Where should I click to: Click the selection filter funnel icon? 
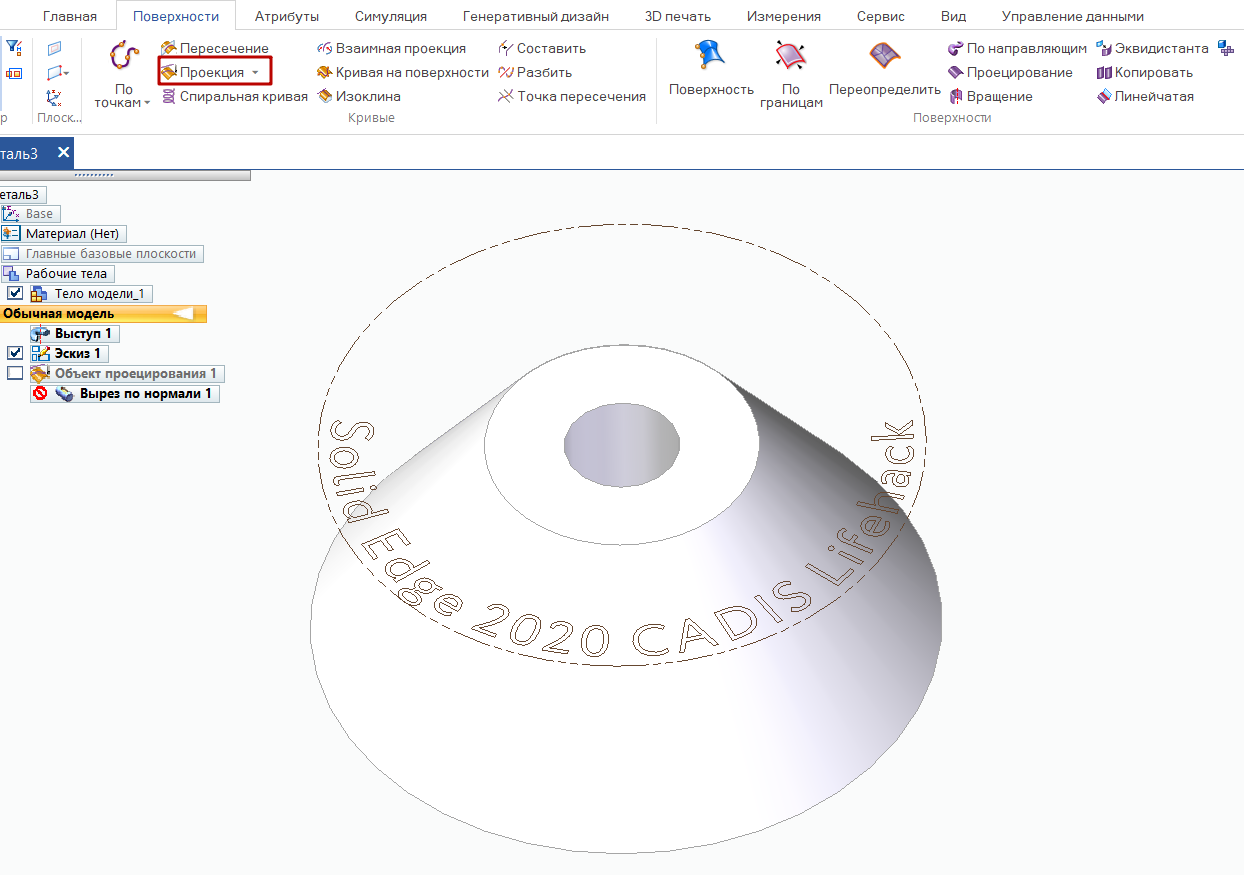14,47
